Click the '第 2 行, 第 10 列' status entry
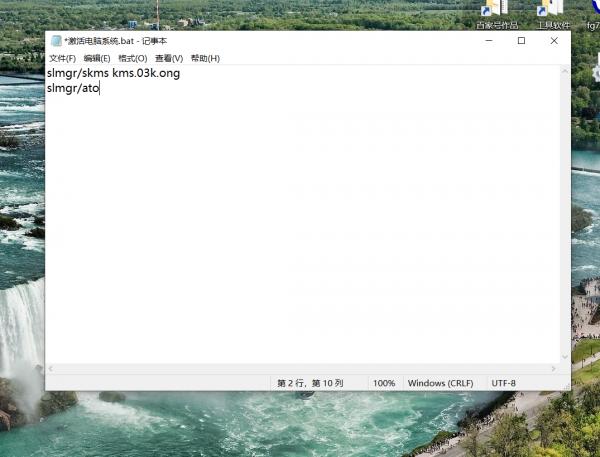The image size is (600, 457). pos(310,383)
